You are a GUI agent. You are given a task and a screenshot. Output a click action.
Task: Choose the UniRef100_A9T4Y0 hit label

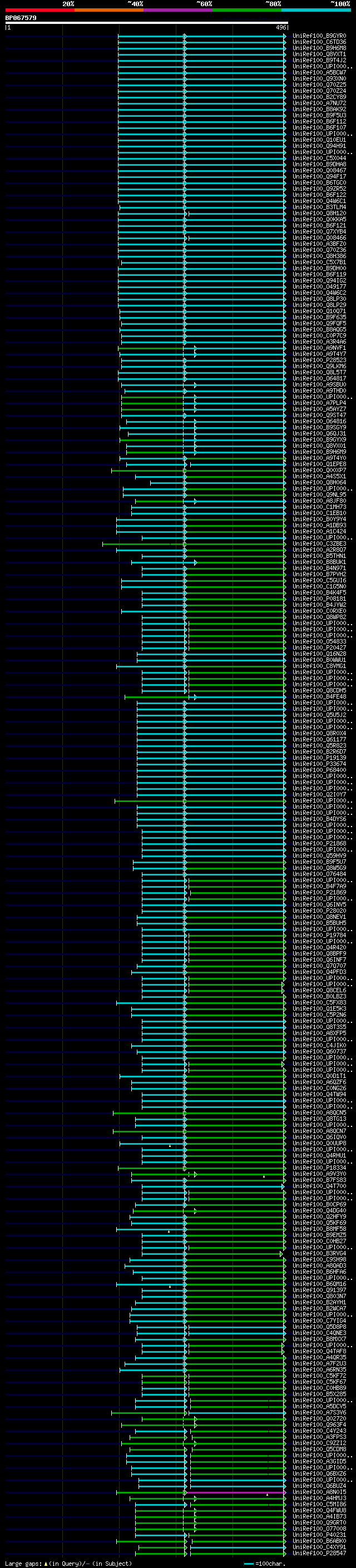[x=319, y=458]
